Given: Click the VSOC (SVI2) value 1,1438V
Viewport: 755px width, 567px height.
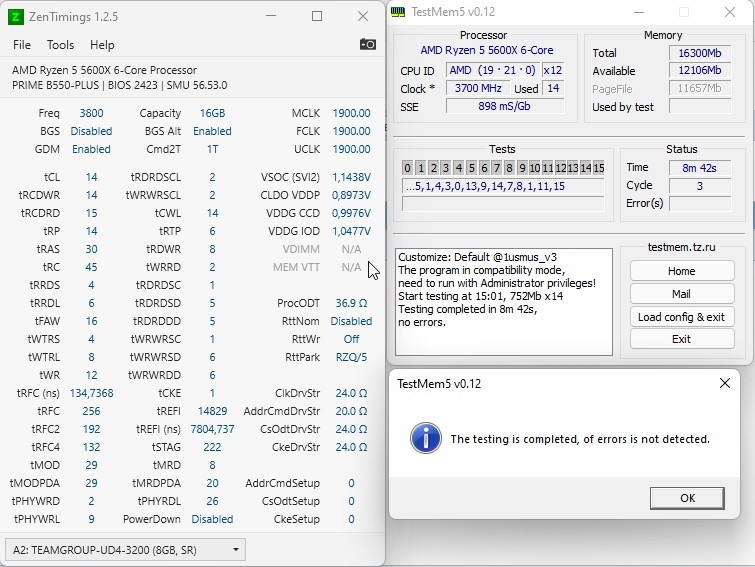Looking at the screenshot, I should pos(351,177).
